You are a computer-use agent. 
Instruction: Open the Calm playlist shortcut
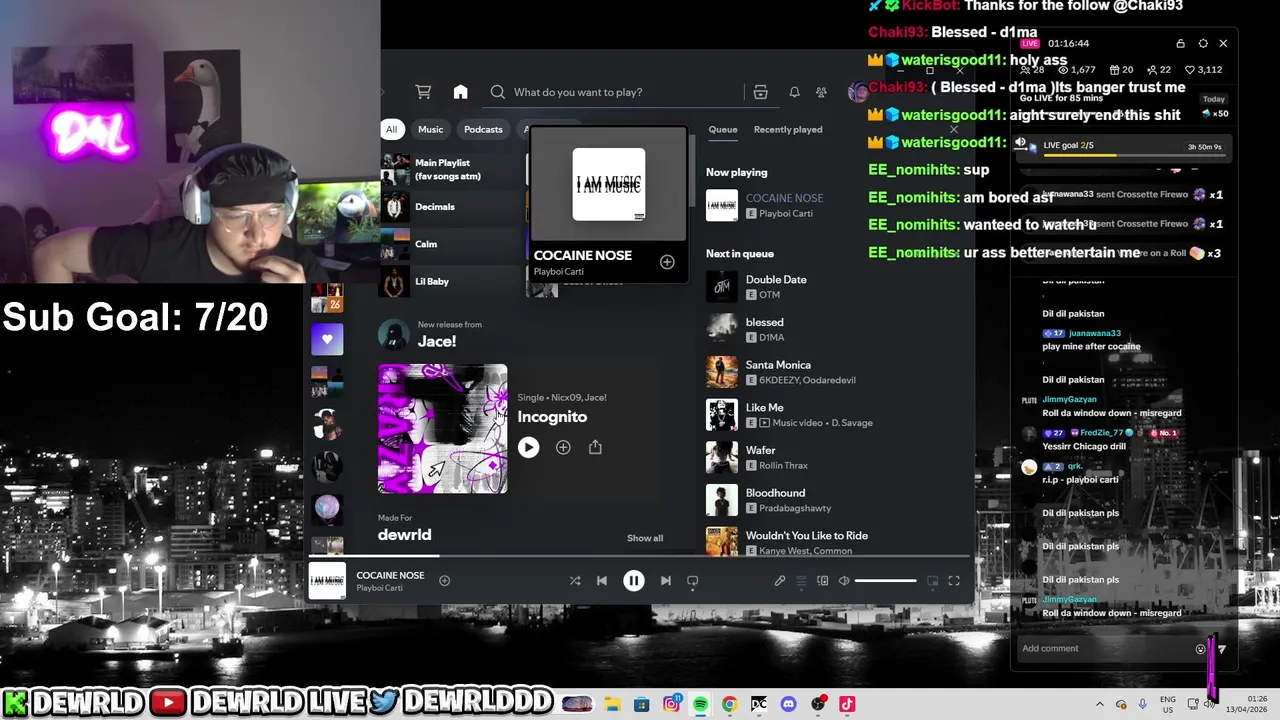click(452, 244)
